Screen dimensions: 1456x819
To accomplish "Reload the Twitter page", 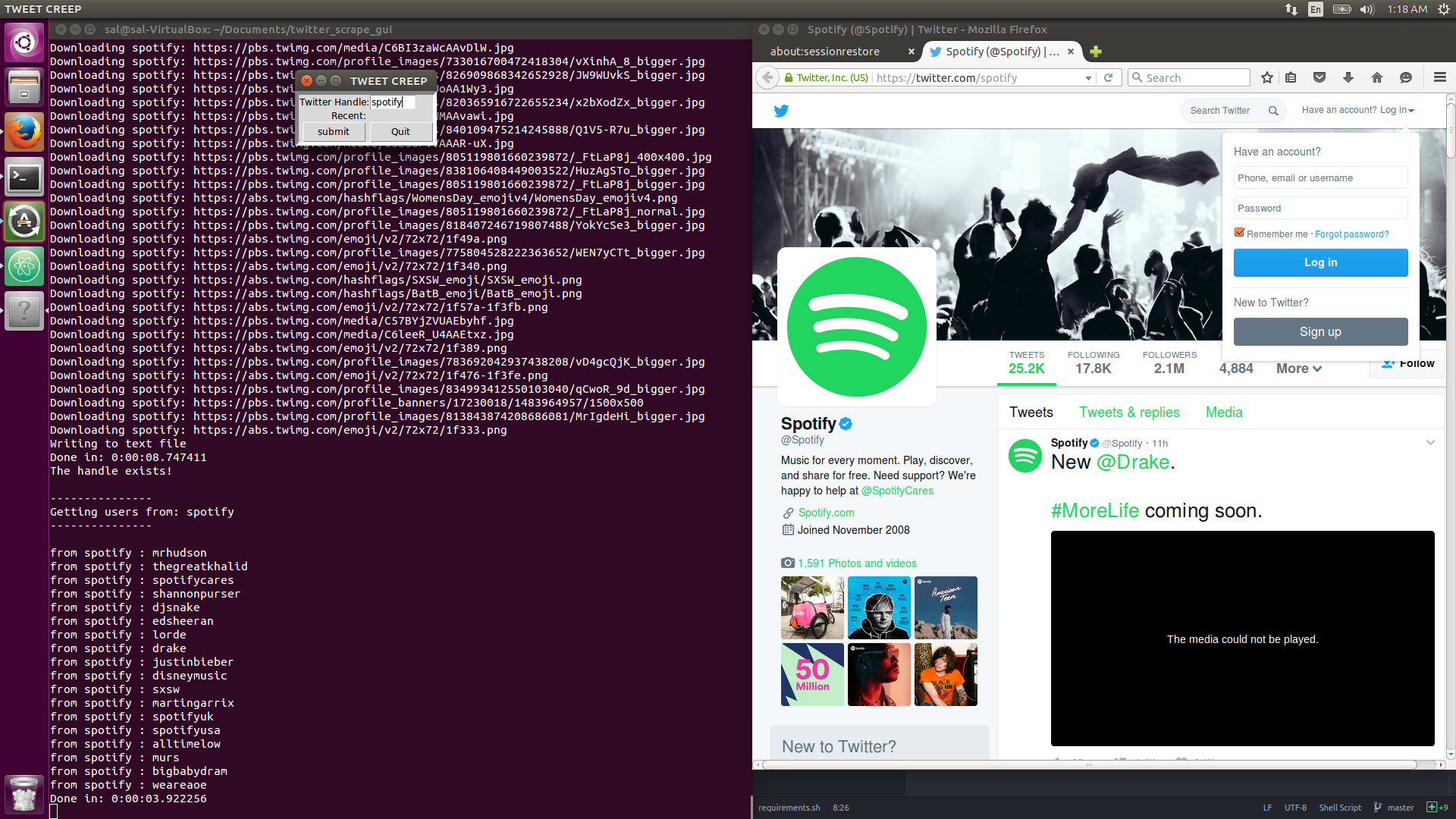I will point(1108,77).
